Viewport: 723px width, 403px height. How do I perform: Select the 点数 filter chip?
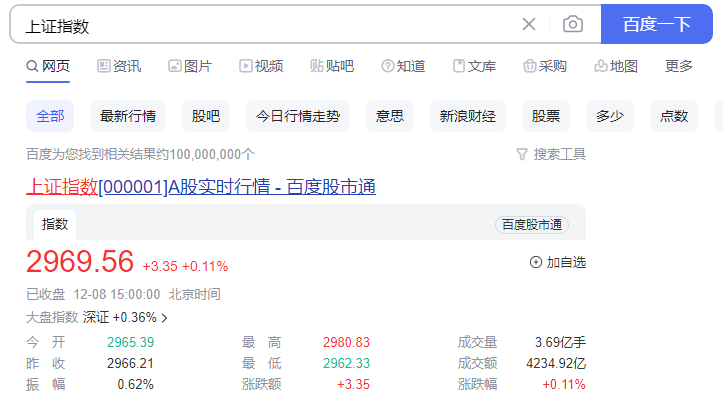(674, 116)
